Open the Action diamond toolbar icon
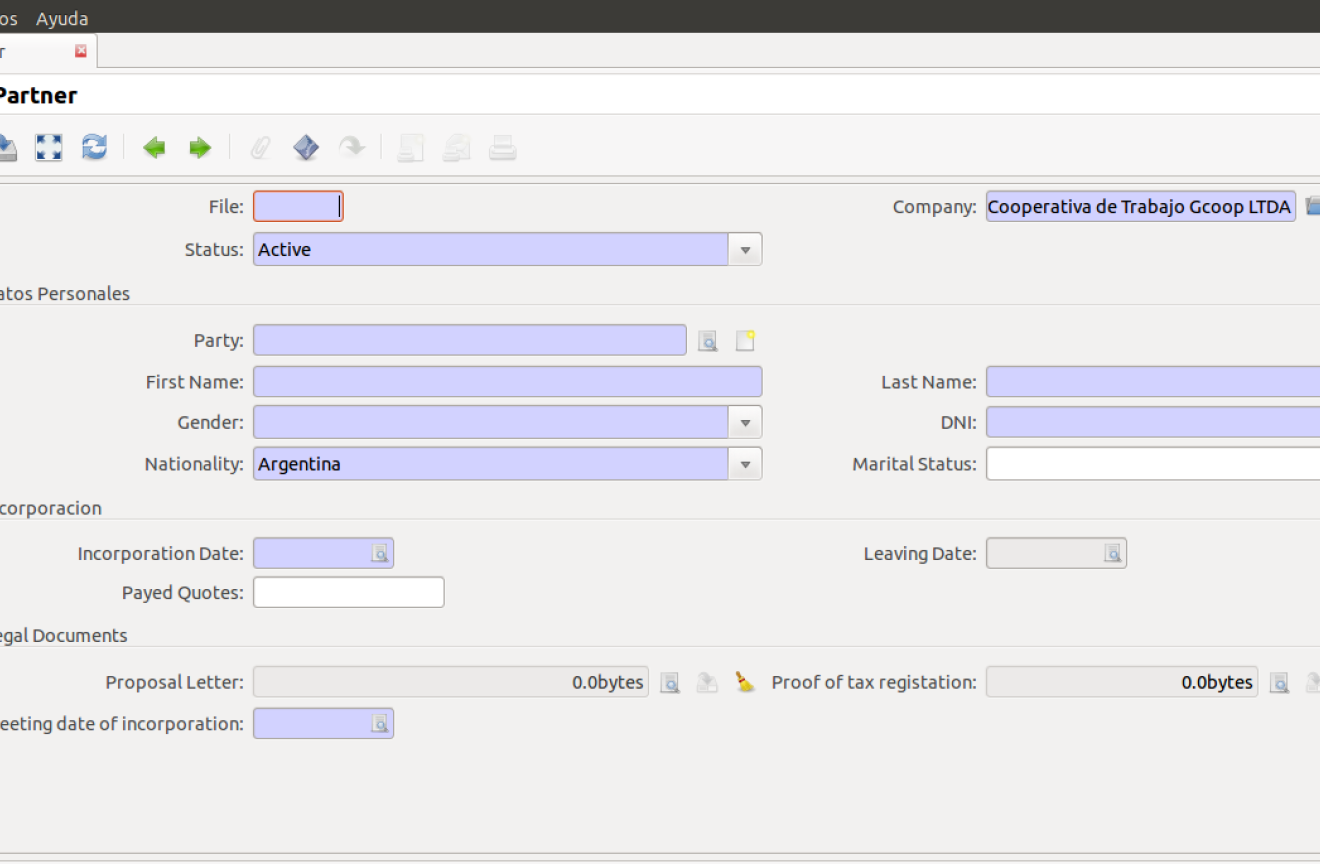This screenshot has width=1320, height=864. click(306, 148)
